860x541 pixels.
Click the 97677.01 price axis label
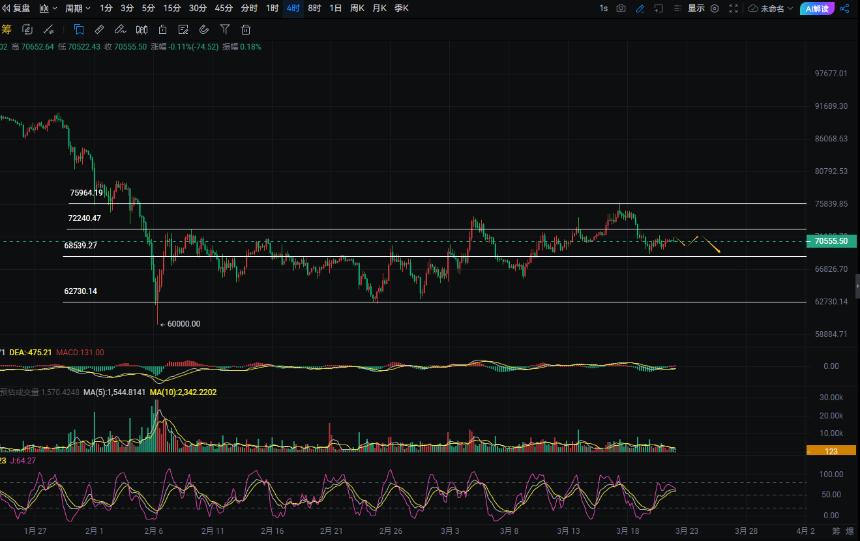click(x=831, y=73)
